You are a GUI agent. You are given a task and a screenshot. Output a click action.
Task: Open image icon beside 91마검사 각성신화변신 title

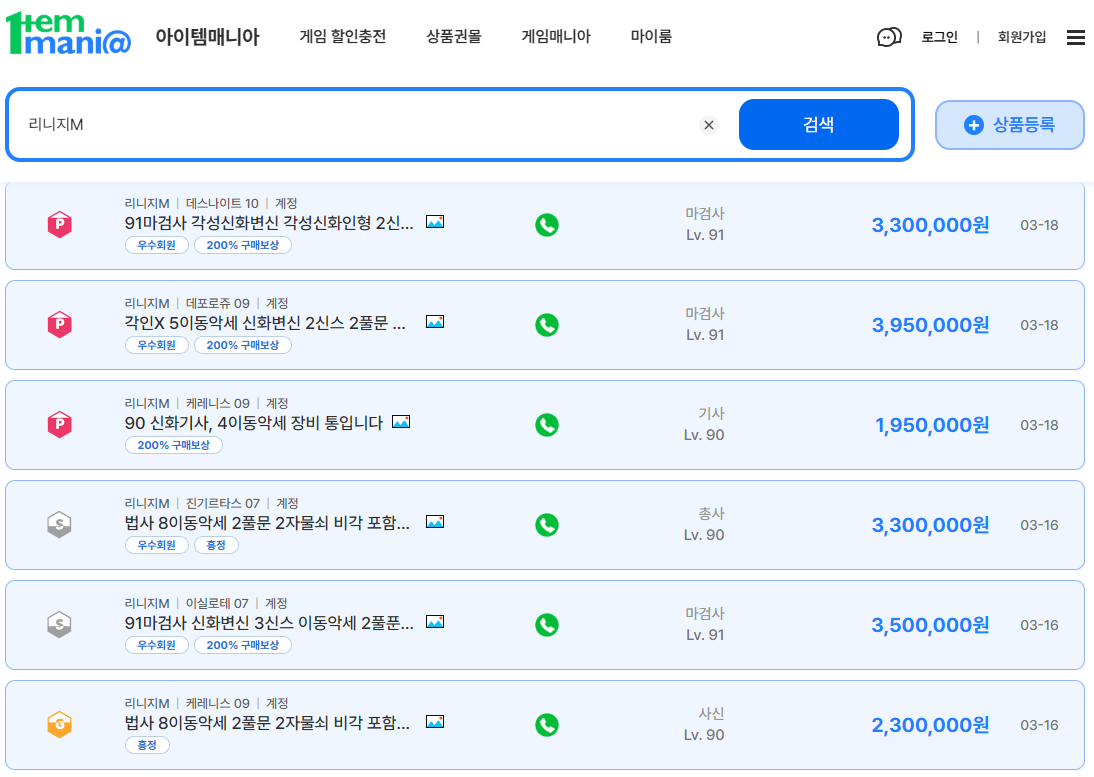pyautogui.click(x=435, y=222)
